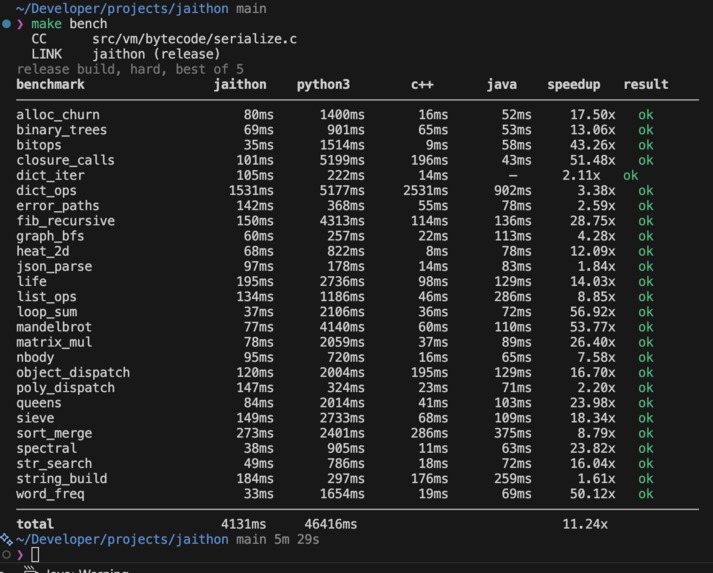
Task: Click the 'sort_merge' benchmark name
Action: (x=54, y=433)
